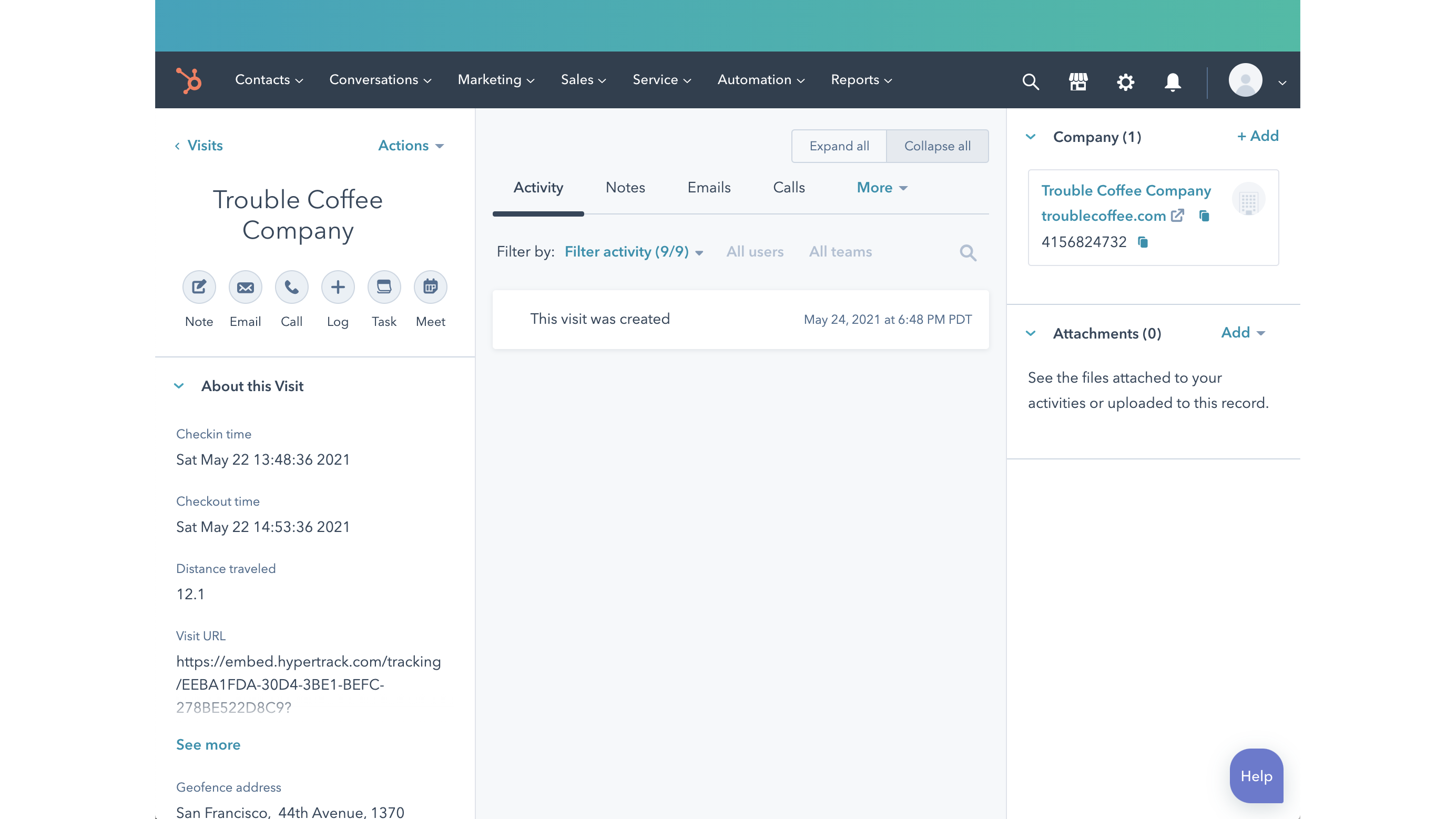
Task: Switch to the Emails tab
Action: click(x=709, y=188)
